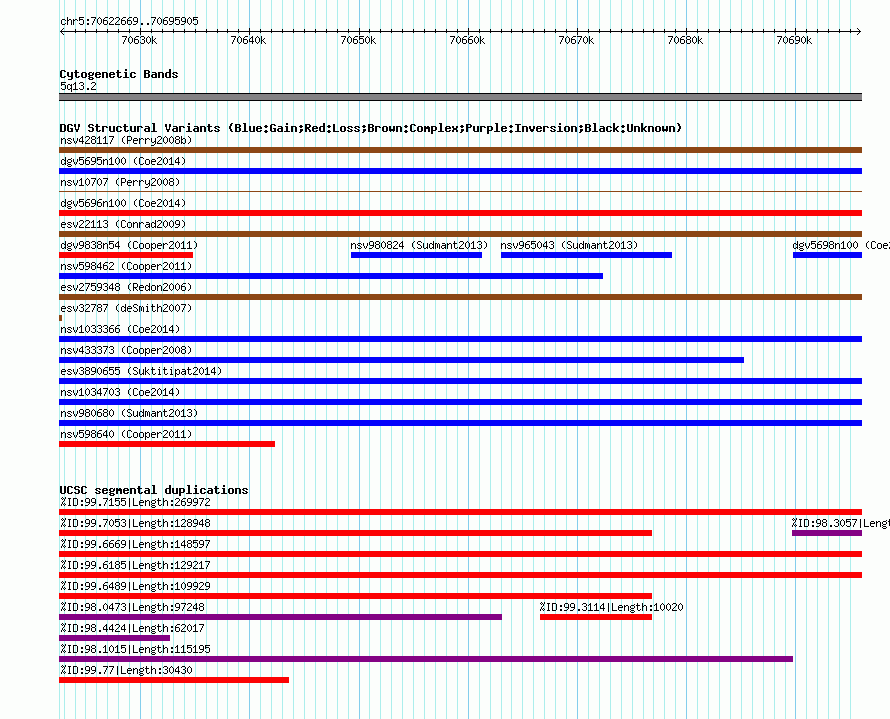Select variant nsv428117 (Perry2008b) label
890x719 pixels.
point(126,140)
